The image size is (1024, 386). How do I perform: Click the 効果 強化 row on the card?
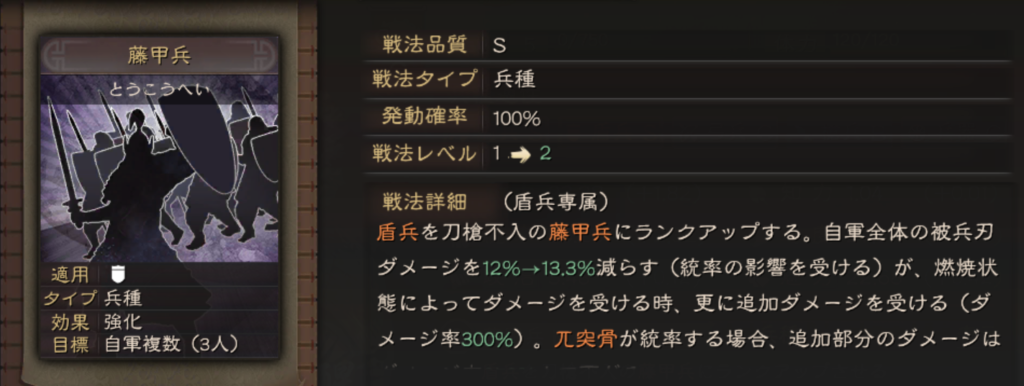coord(159,321)
